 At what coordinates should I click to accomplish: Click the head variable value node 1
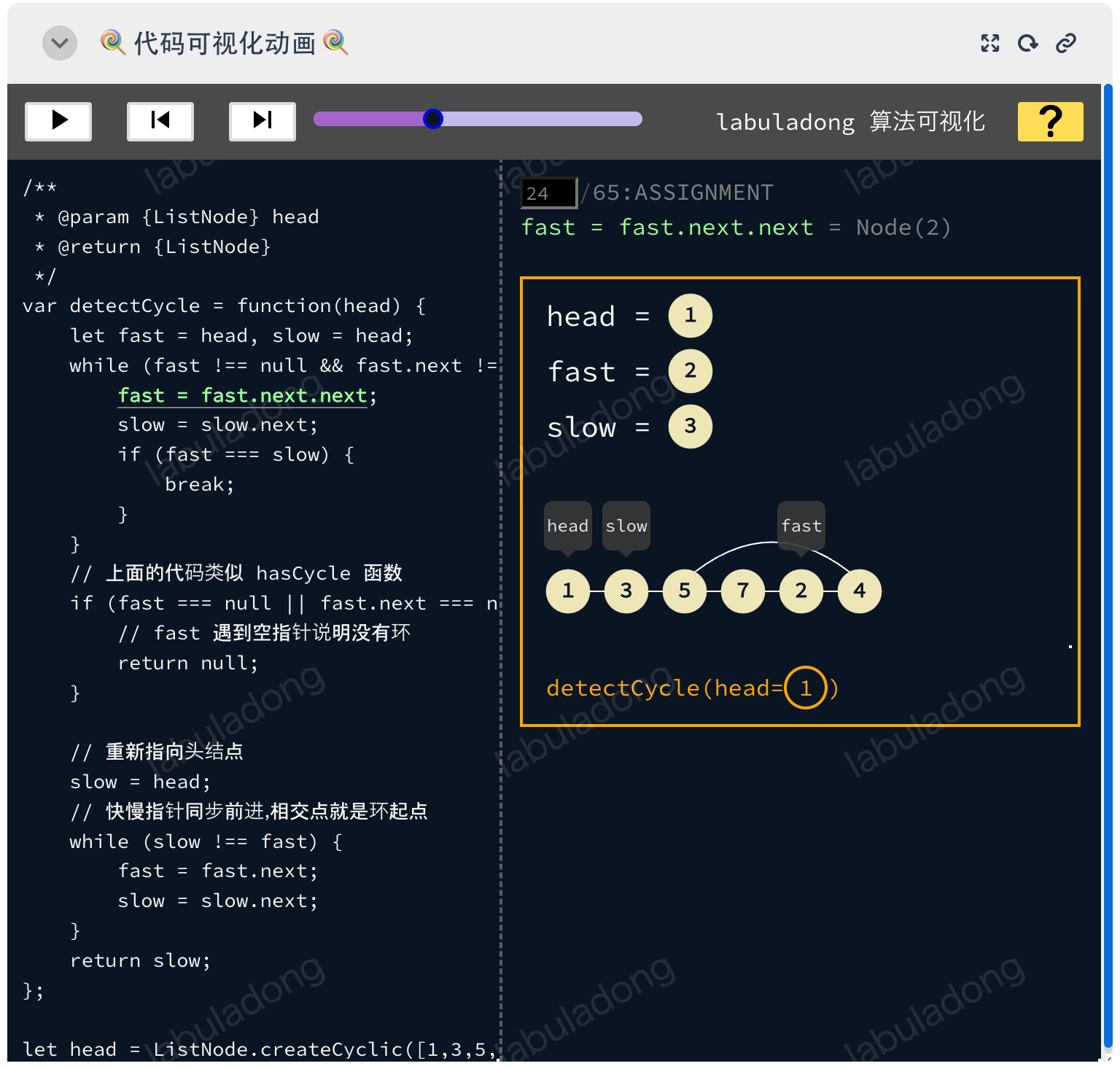tap(690, 316)
